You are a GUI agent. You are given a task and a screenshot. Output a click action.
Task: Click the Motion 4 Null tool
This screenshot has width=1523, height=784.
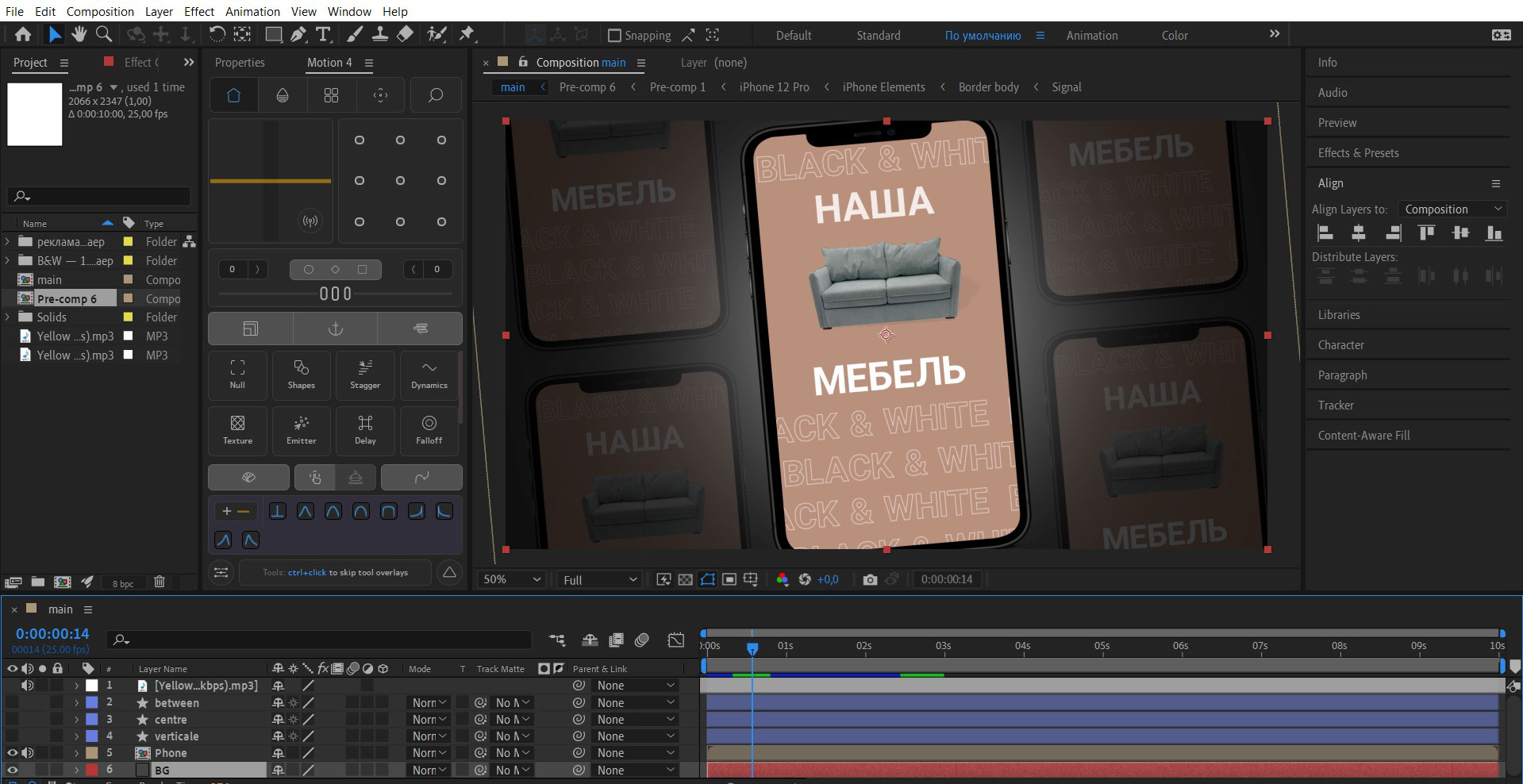click(x=237, y=375)
